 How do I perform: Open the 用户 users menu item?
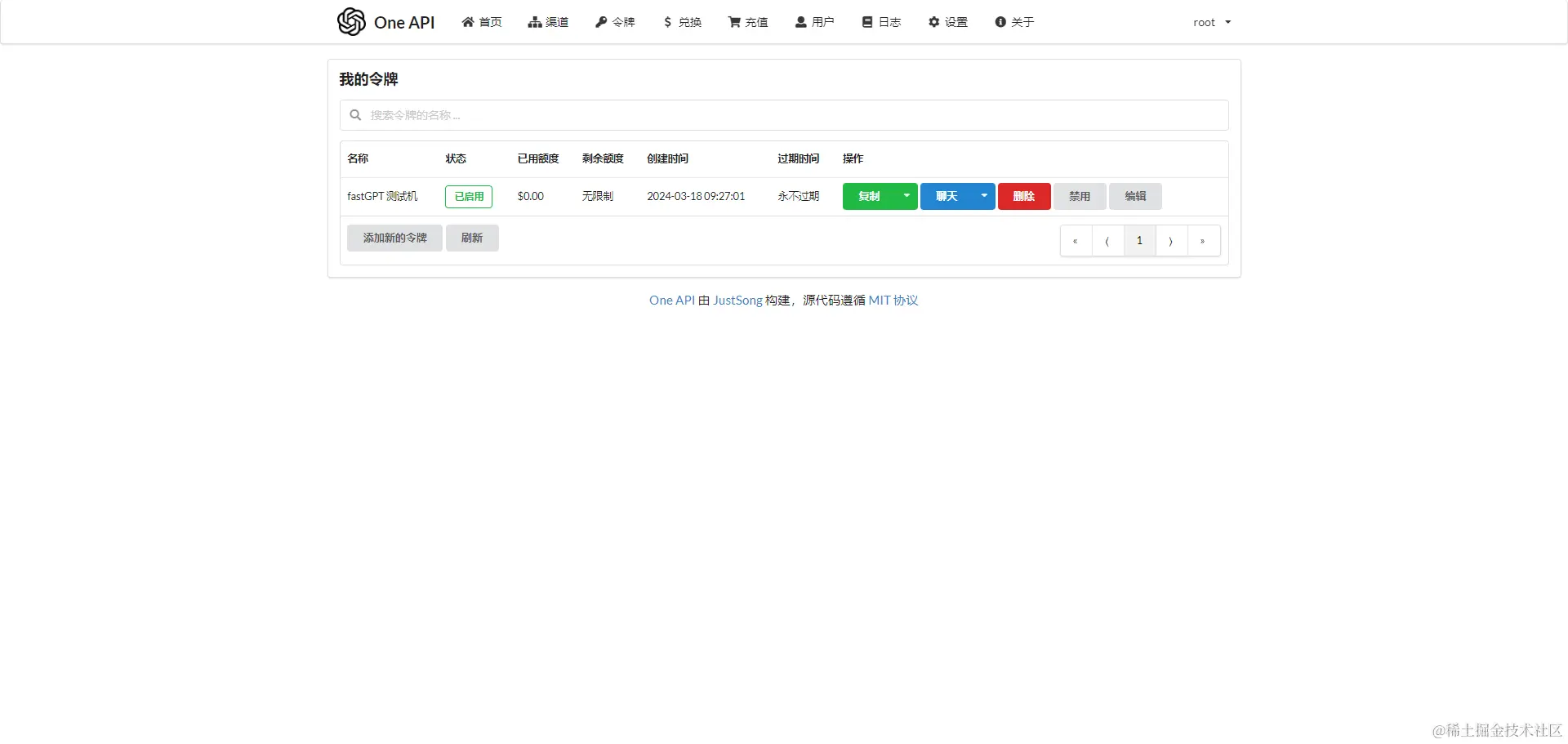pos(815,22)
